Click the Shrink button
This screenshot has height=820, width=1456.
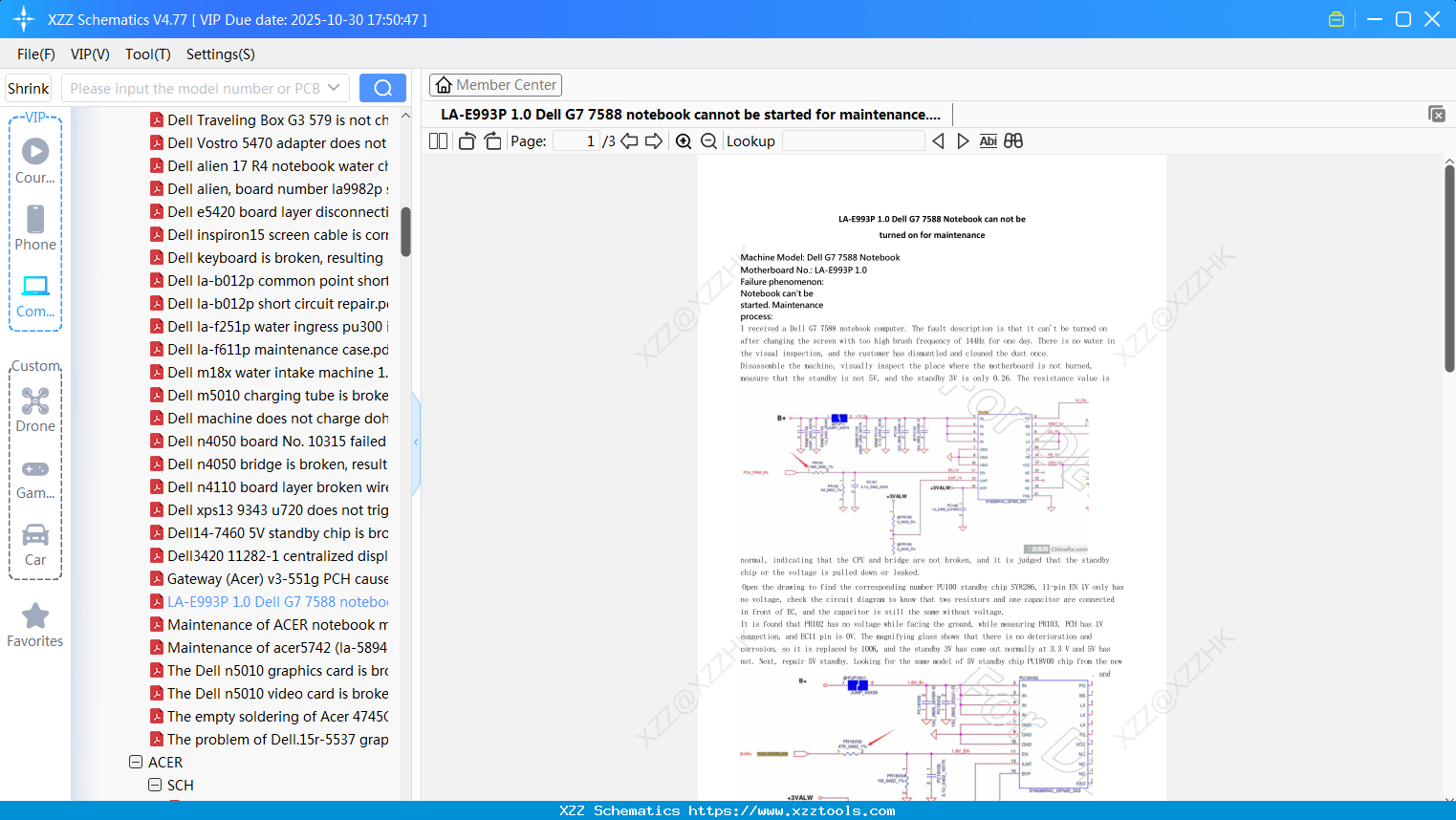pyautogui.click(x=28, y=88)
